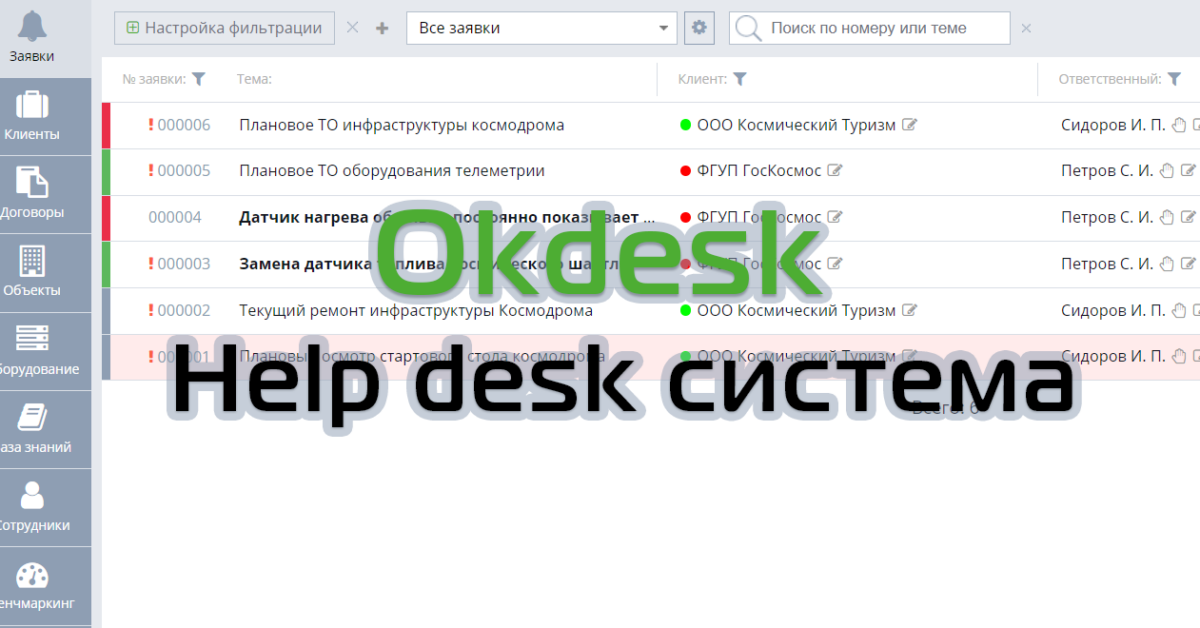Click the green status dot of request 000002
The width and height of the screenshot is (1200, 628).
(x=684, y=310)
